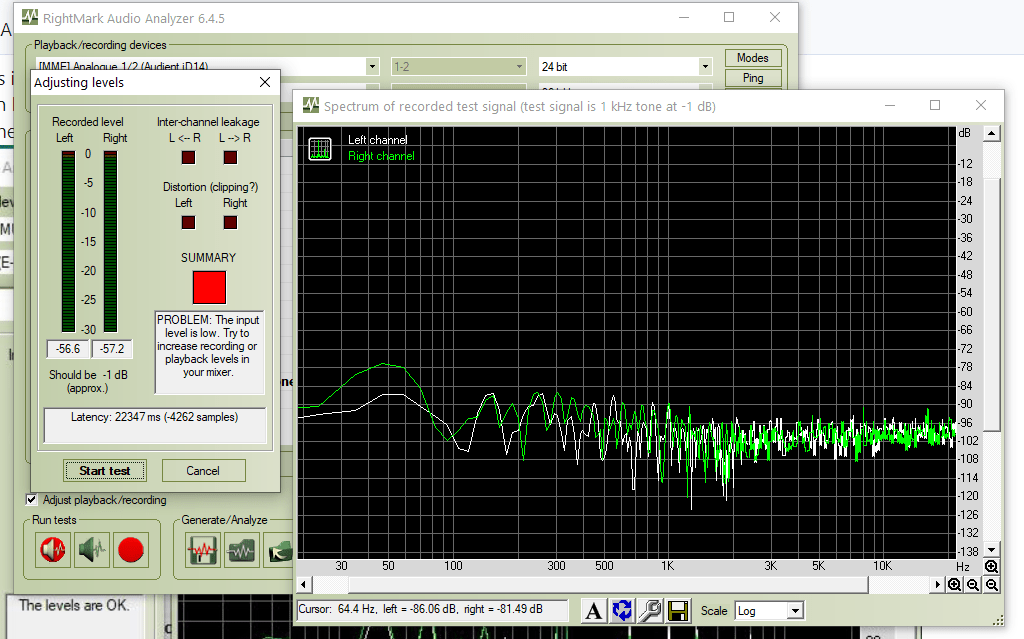Click the left level value -56.6 field

[69, 349]
